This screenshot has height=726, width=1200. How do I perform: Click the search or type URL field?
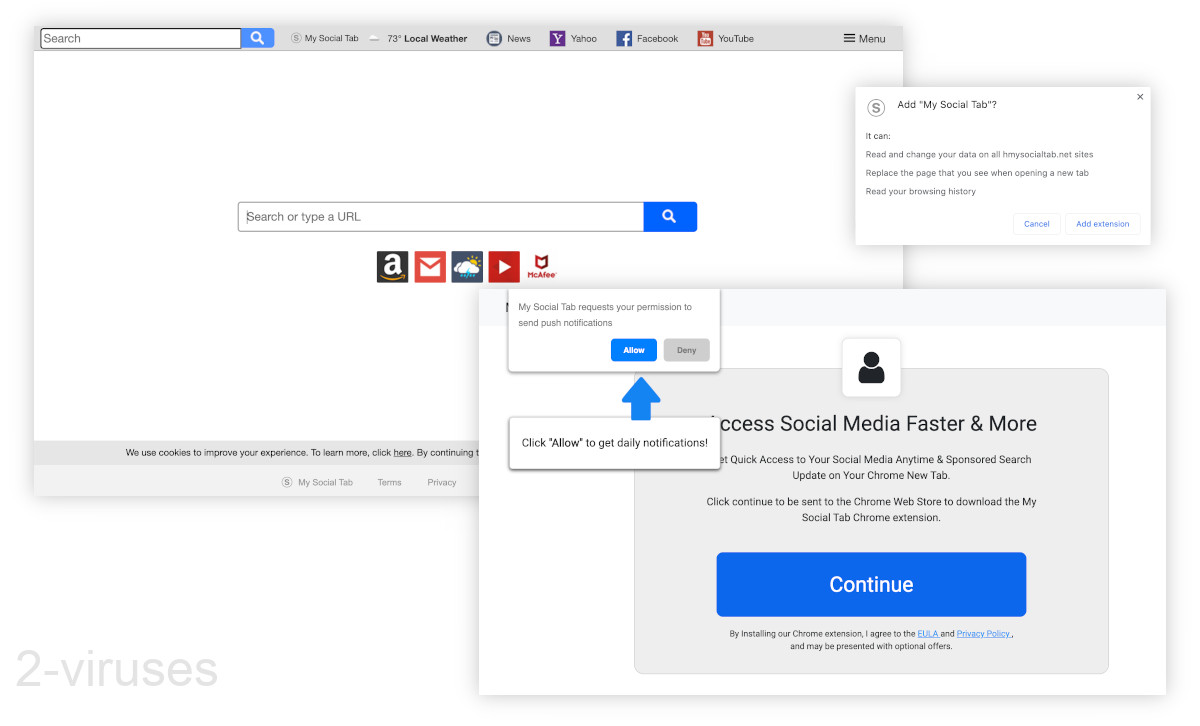[440, 216]
